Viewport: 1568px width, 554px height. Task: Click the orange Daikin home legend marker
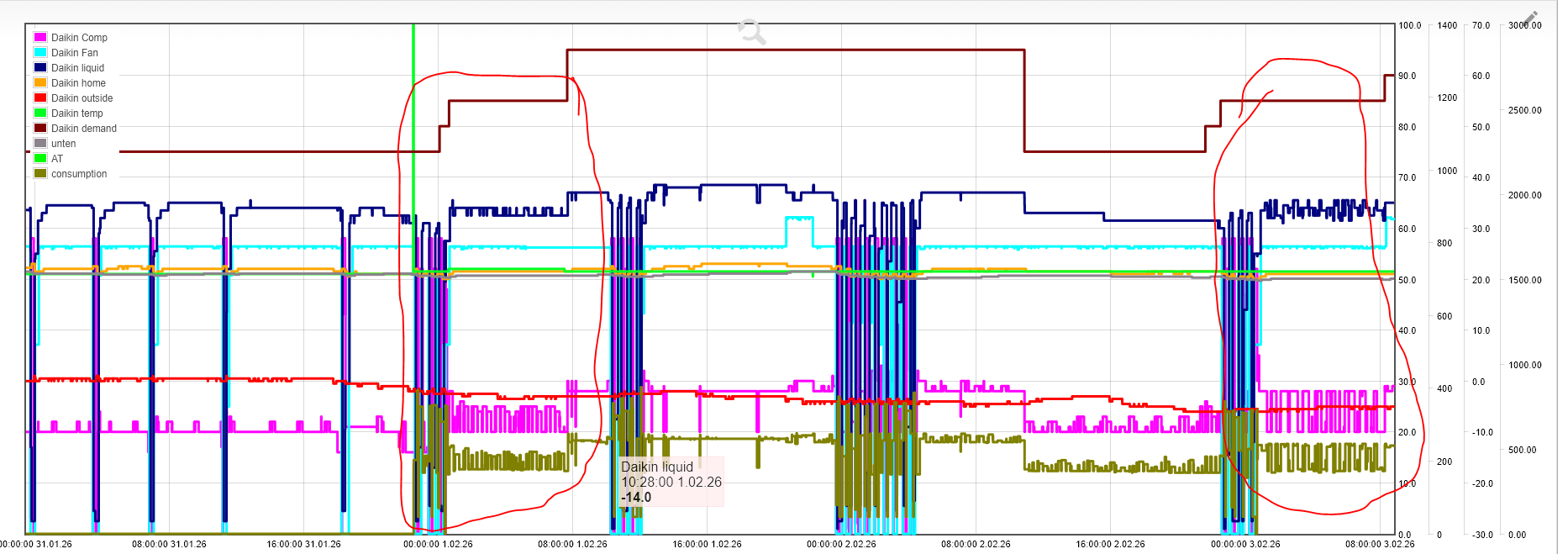pos(40,83)
